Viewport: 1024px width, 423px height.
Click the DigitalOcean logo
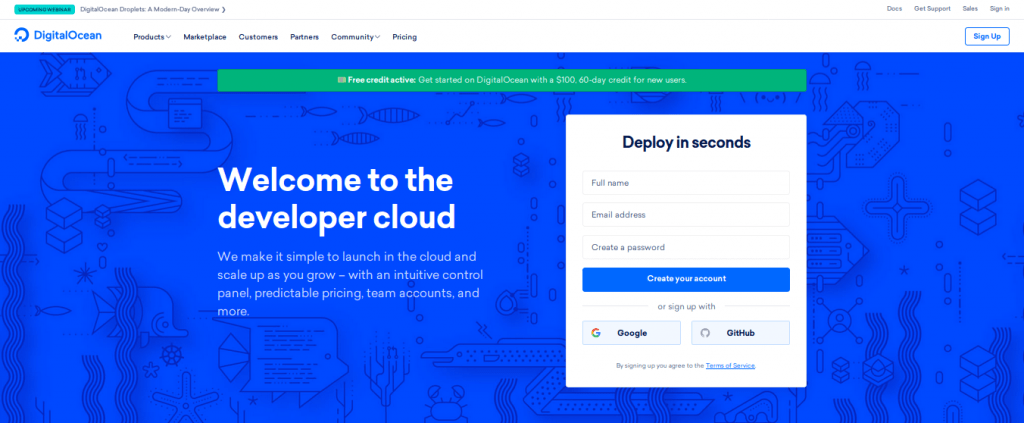coord(58,36)
